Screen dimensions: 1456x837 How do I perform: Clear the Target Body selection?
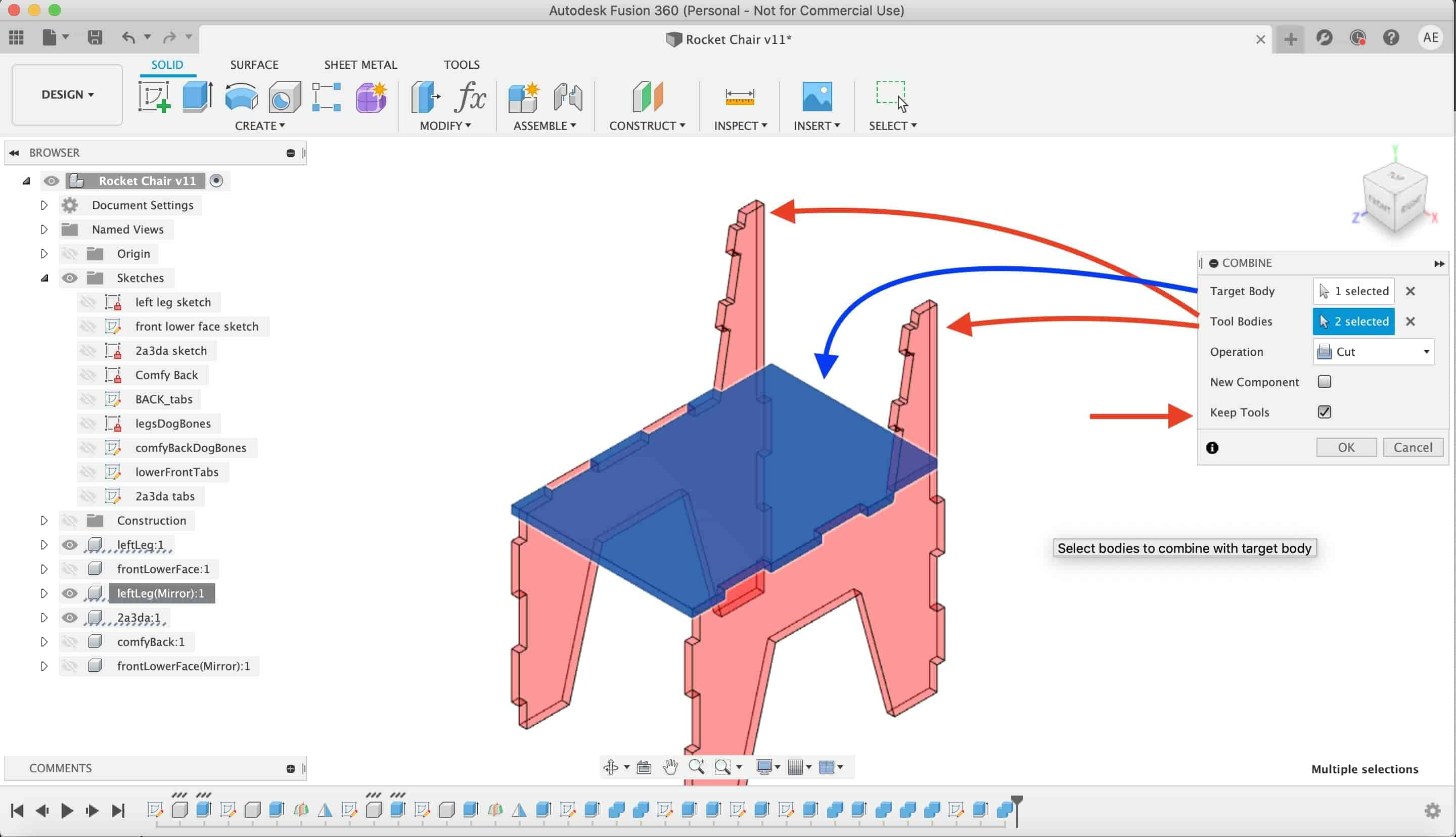1410,291
